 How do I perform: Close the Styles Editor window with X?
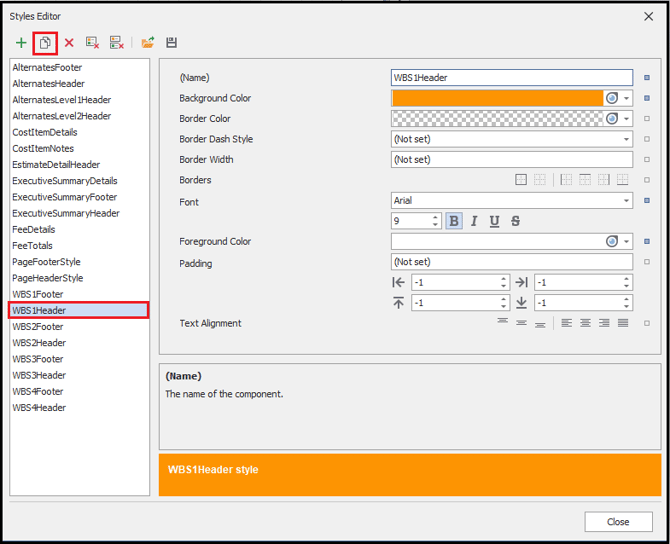click(649, 16)
